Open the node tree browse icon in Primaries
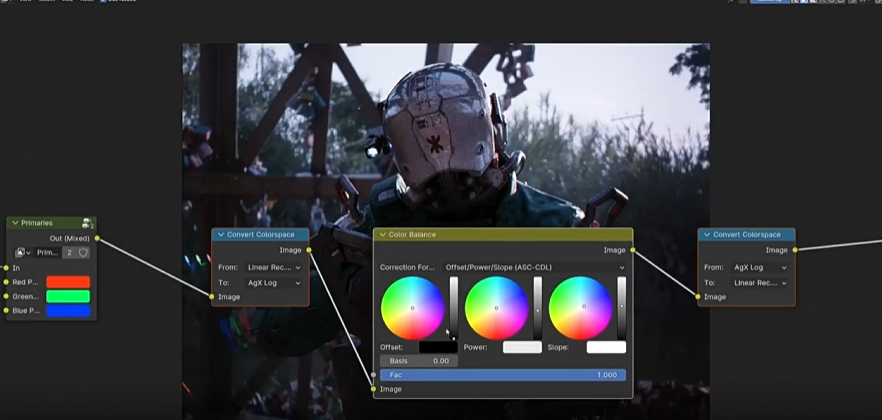Viewport: 882px width, 420px height. click(23, 253)
